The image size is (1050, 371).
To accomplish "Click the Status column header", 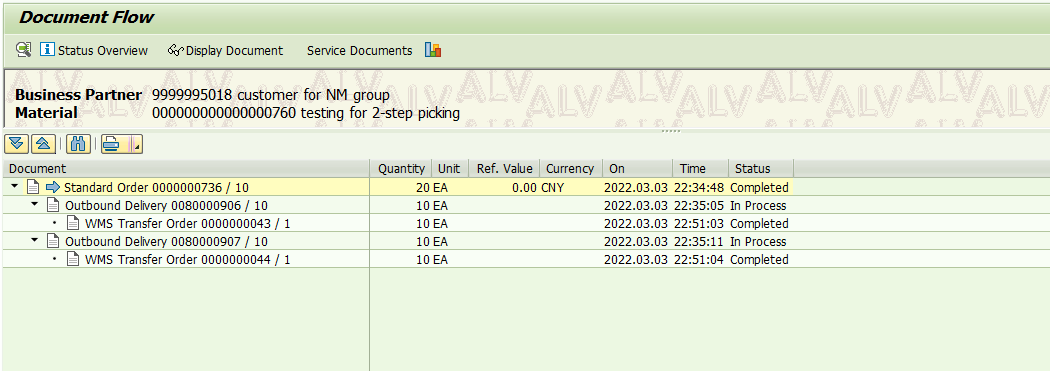I will click(x=760, y=169).
